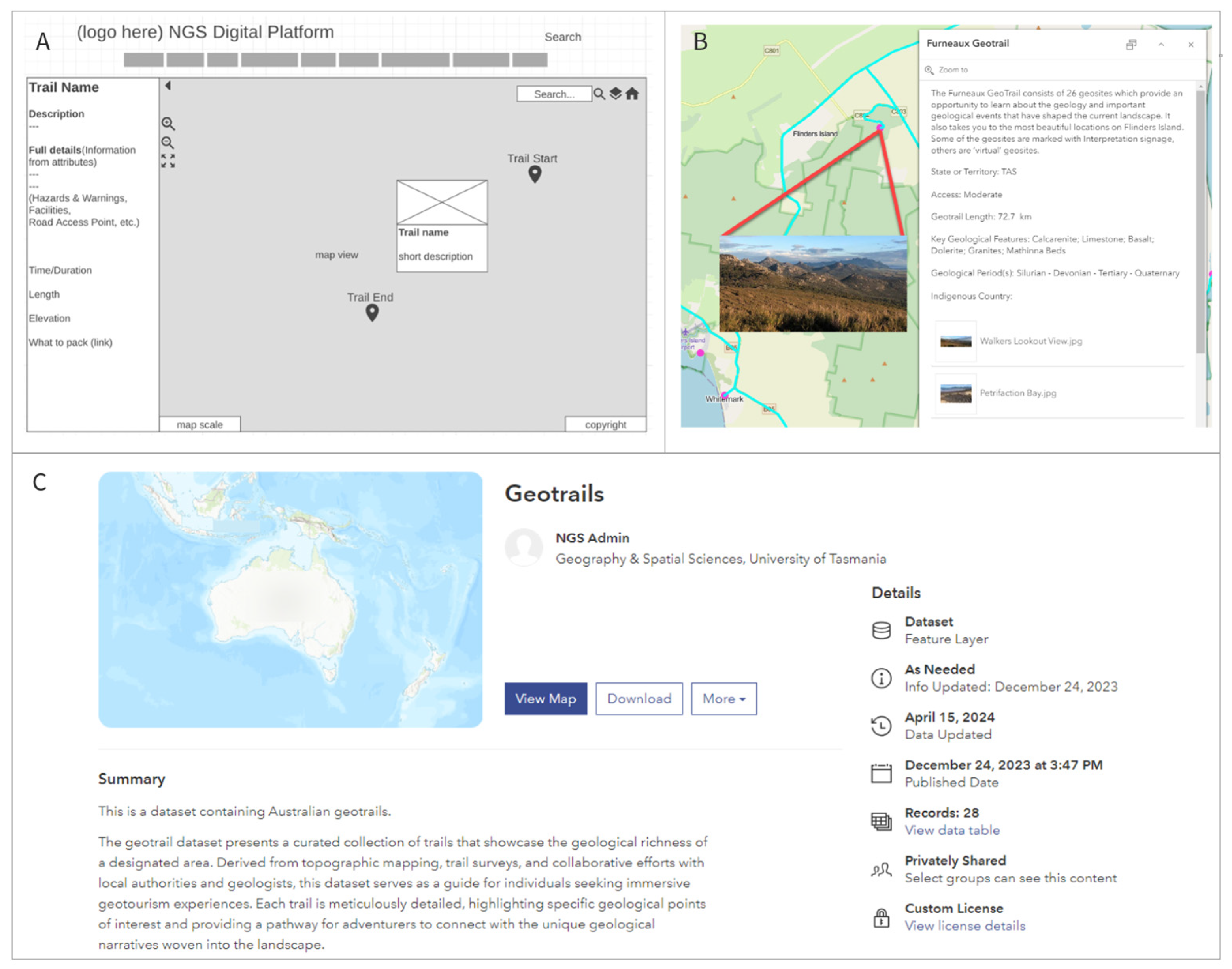Select the Trail End map pin

[372, 313]
